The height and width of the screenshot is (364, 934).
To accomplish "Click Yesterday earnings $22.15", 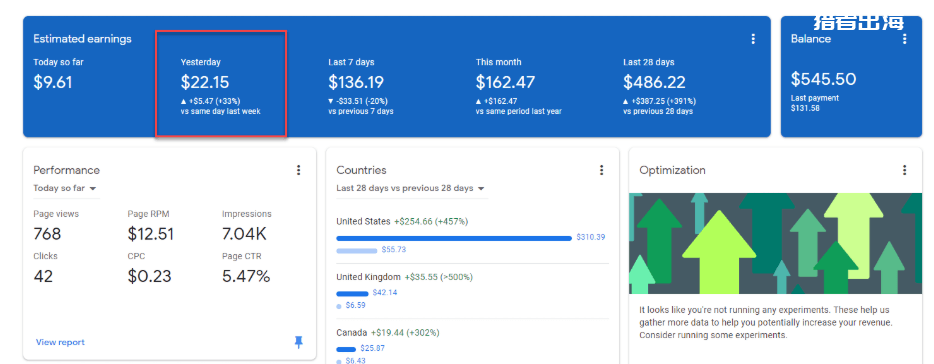I will point(205,82).
